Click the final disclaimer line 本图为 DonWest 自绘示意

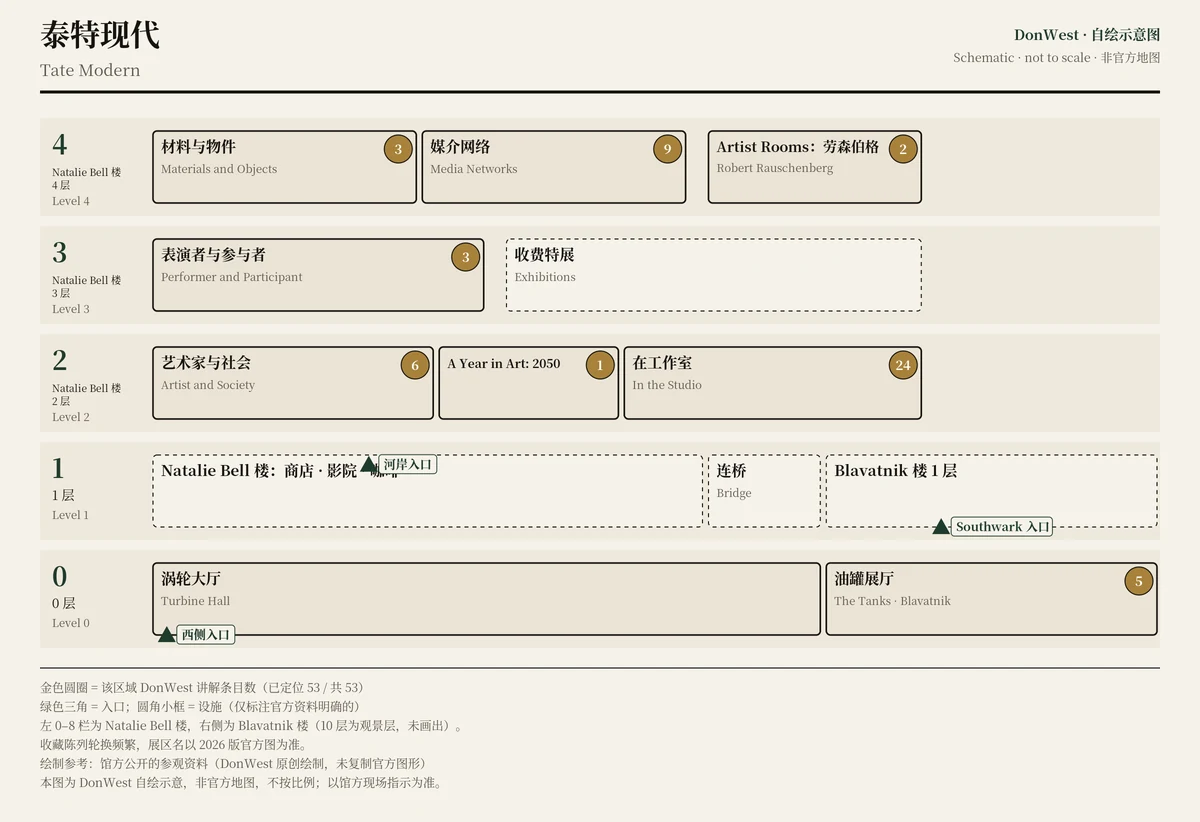(241, 783)
